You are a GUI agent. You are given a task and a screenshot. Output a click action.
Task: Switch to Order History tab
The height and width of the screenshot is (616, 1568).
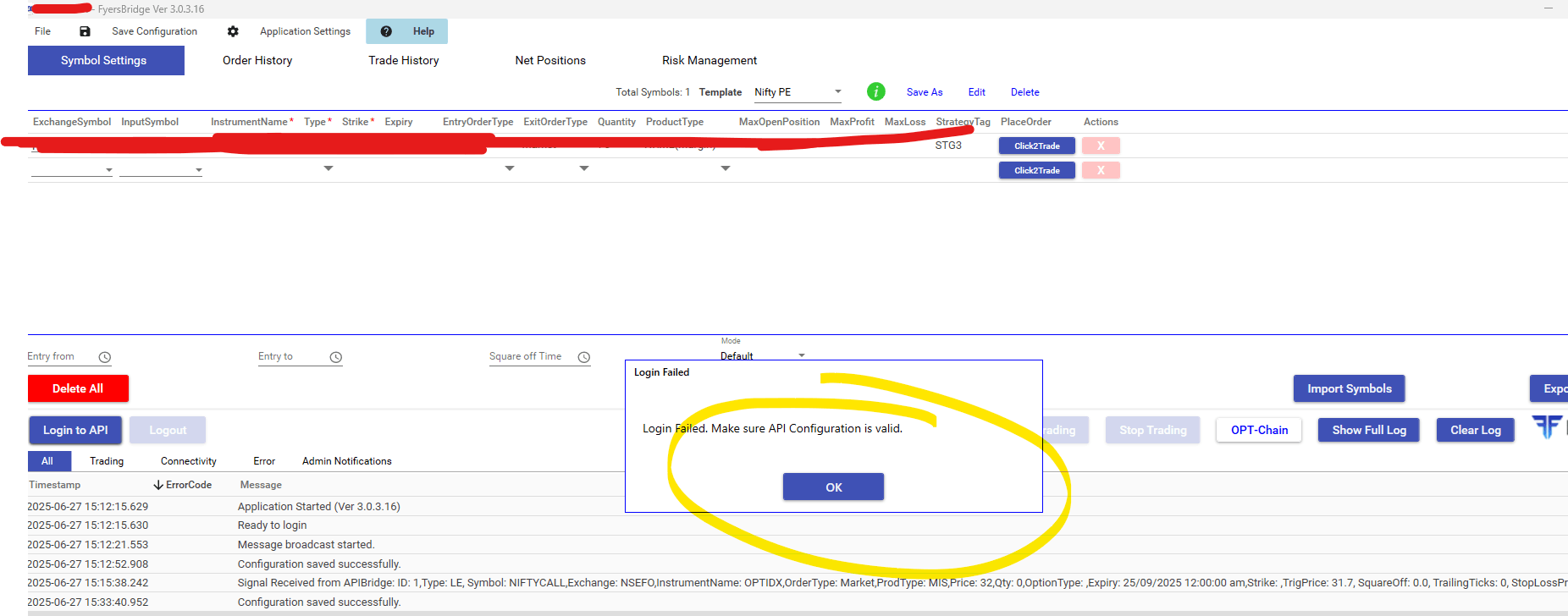(257, 60)
